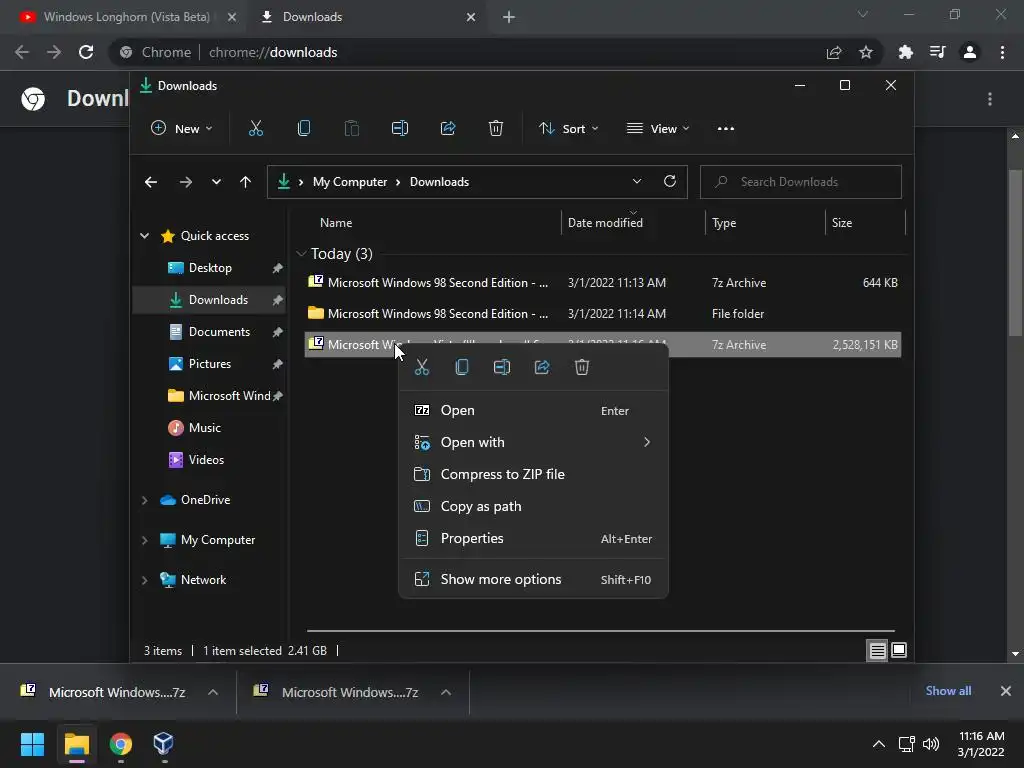Click Rename icon in the context menu
This screenshot has width=1024, height=768.
click(502, 367)
